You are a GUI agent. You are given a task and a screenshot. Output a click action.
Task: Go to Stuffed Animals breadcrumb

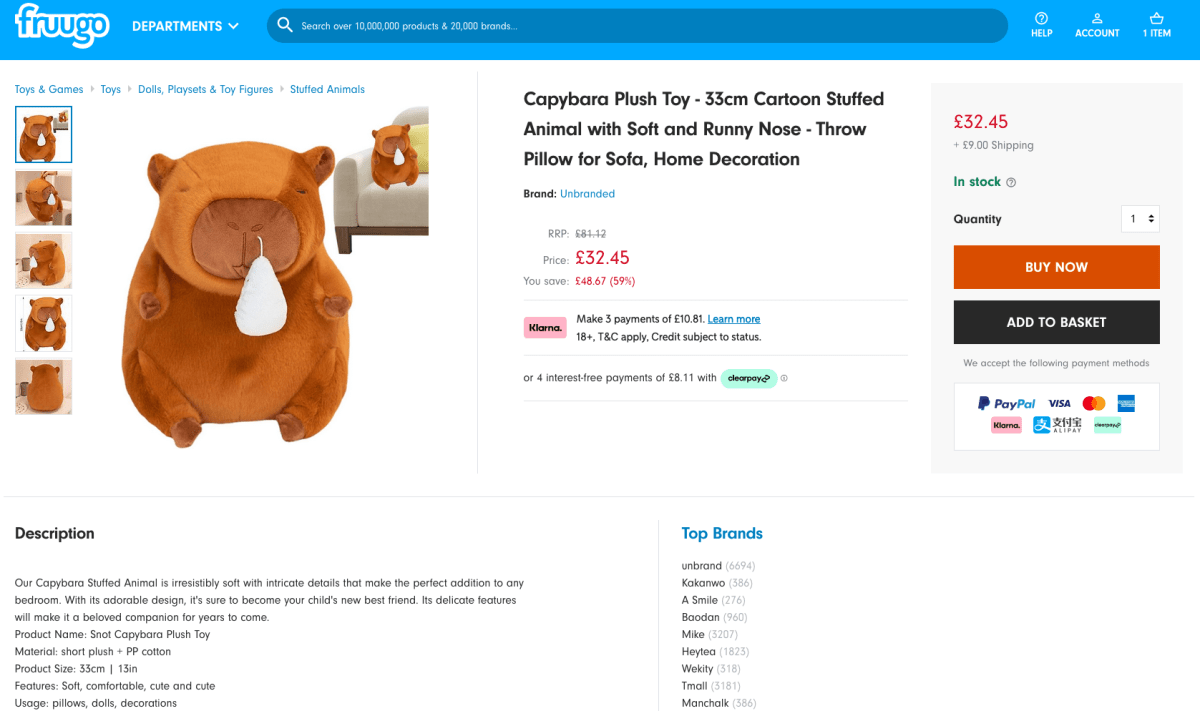tap(327, 89)
